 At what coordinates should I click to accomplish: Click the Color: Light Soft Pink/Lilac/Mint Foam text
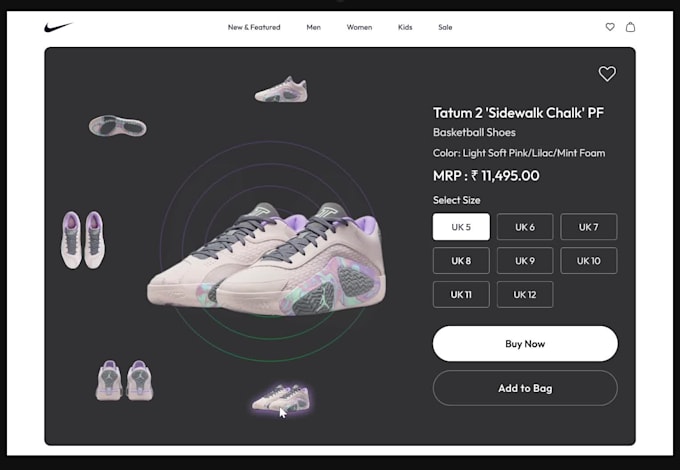pyautogui.click(x=519, y=153)
